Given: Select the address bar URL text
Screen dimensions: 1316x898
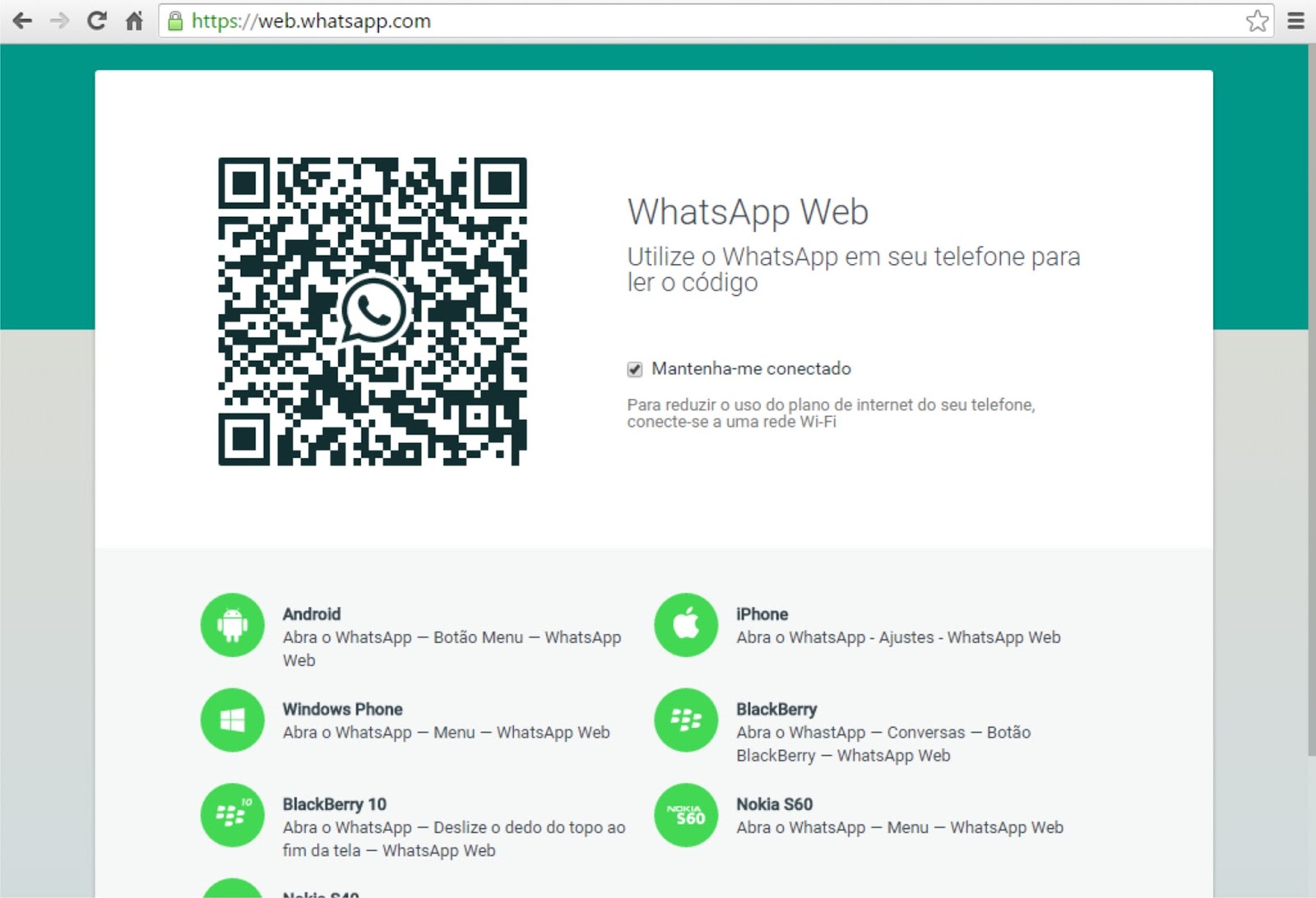Looking at the screenshot, I should [308, 21].
